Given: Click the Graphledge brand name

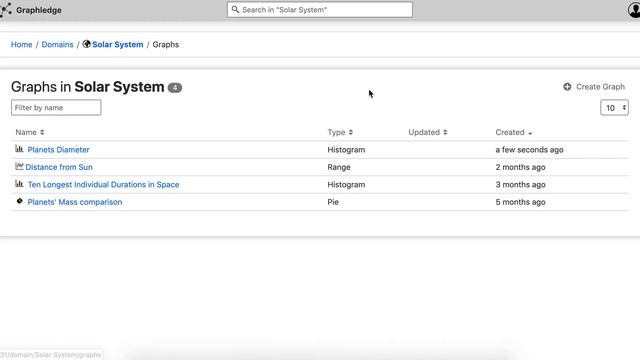Looking at the screenshot, I should (x=39, y=10).
